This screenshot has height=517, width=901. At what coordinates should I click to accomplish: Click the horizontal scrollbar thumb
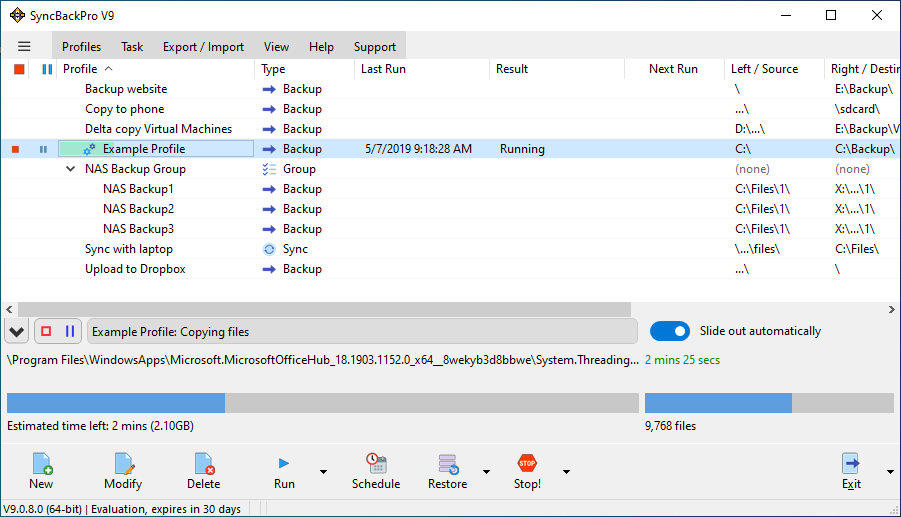point(325,309)
